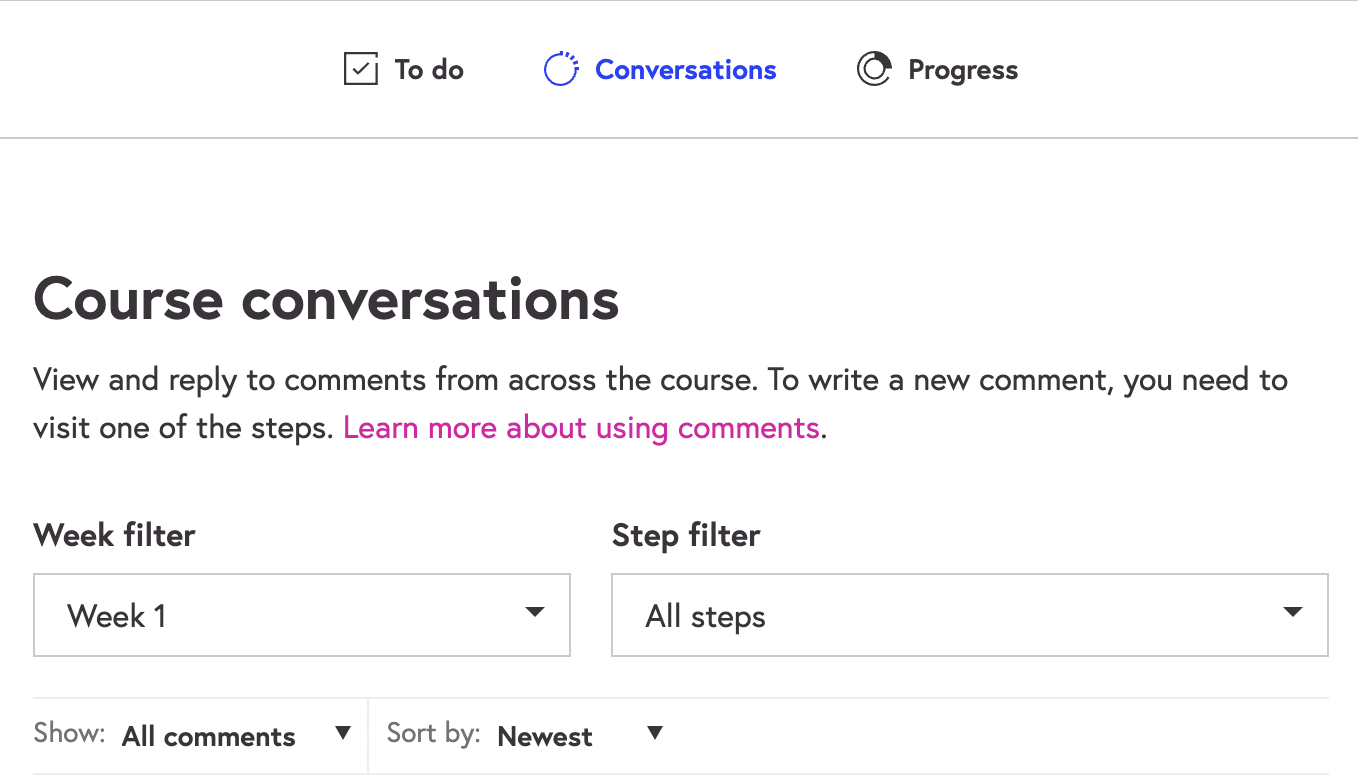Click the Progress pie chart icon

point(873,69)
